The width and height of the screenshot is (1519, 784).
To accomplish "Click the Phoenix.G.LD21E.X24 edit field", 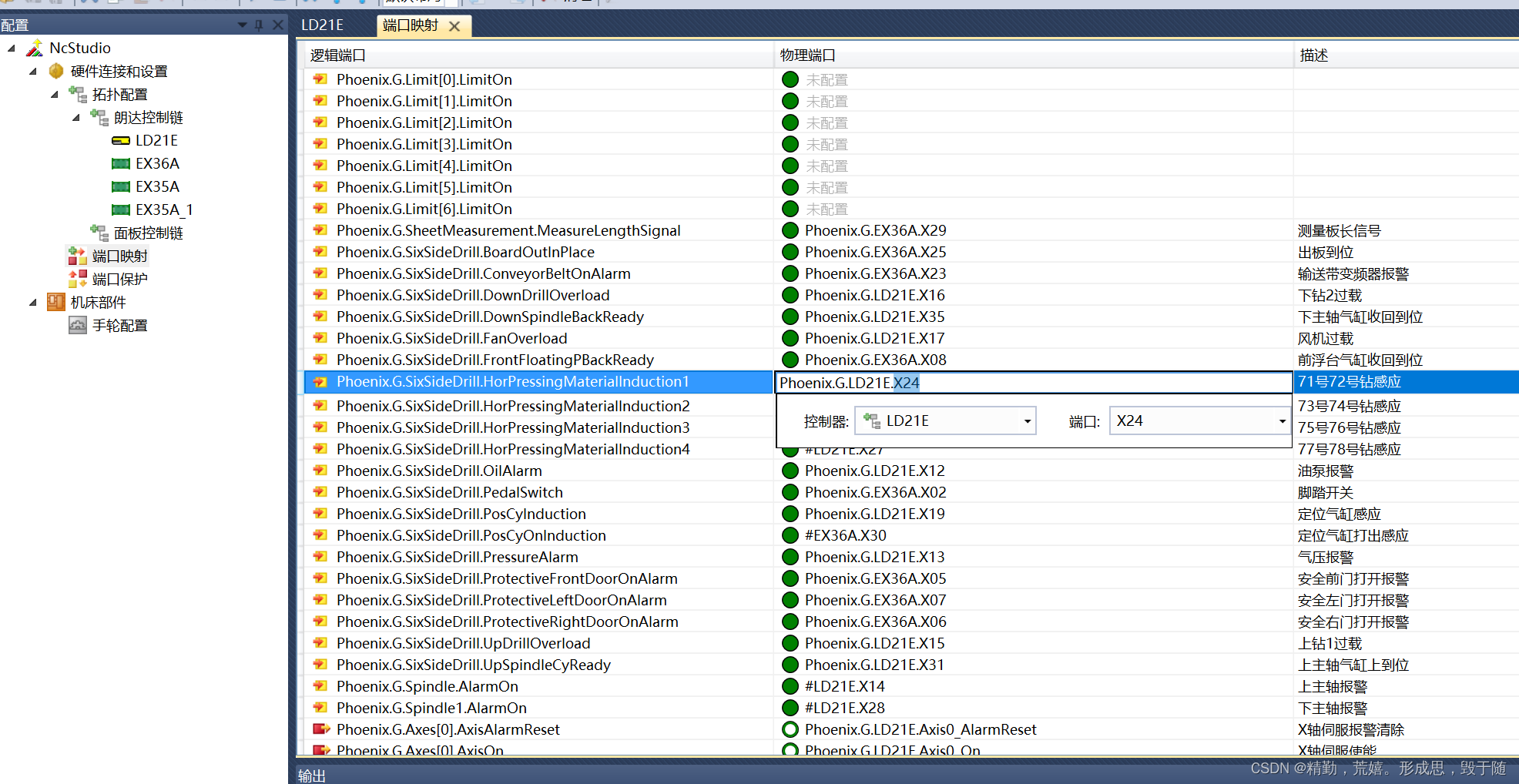I will coord(1034,383).
